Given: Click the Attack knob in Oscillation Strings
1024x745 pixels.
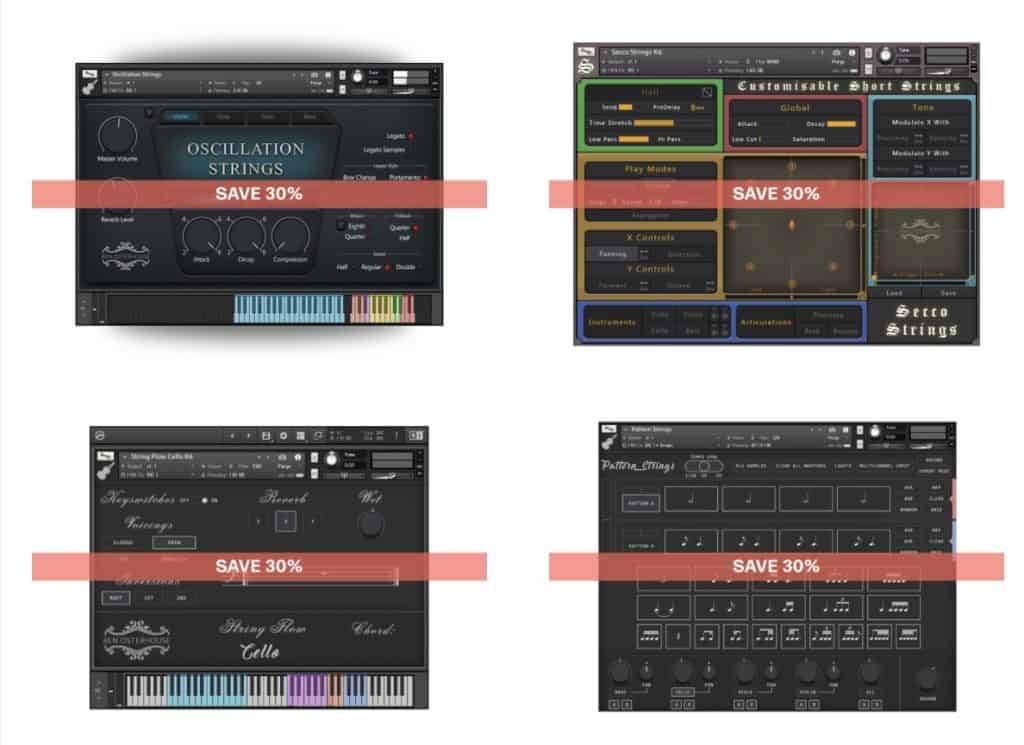Looking at the screenshot, I should click(202, 236).
